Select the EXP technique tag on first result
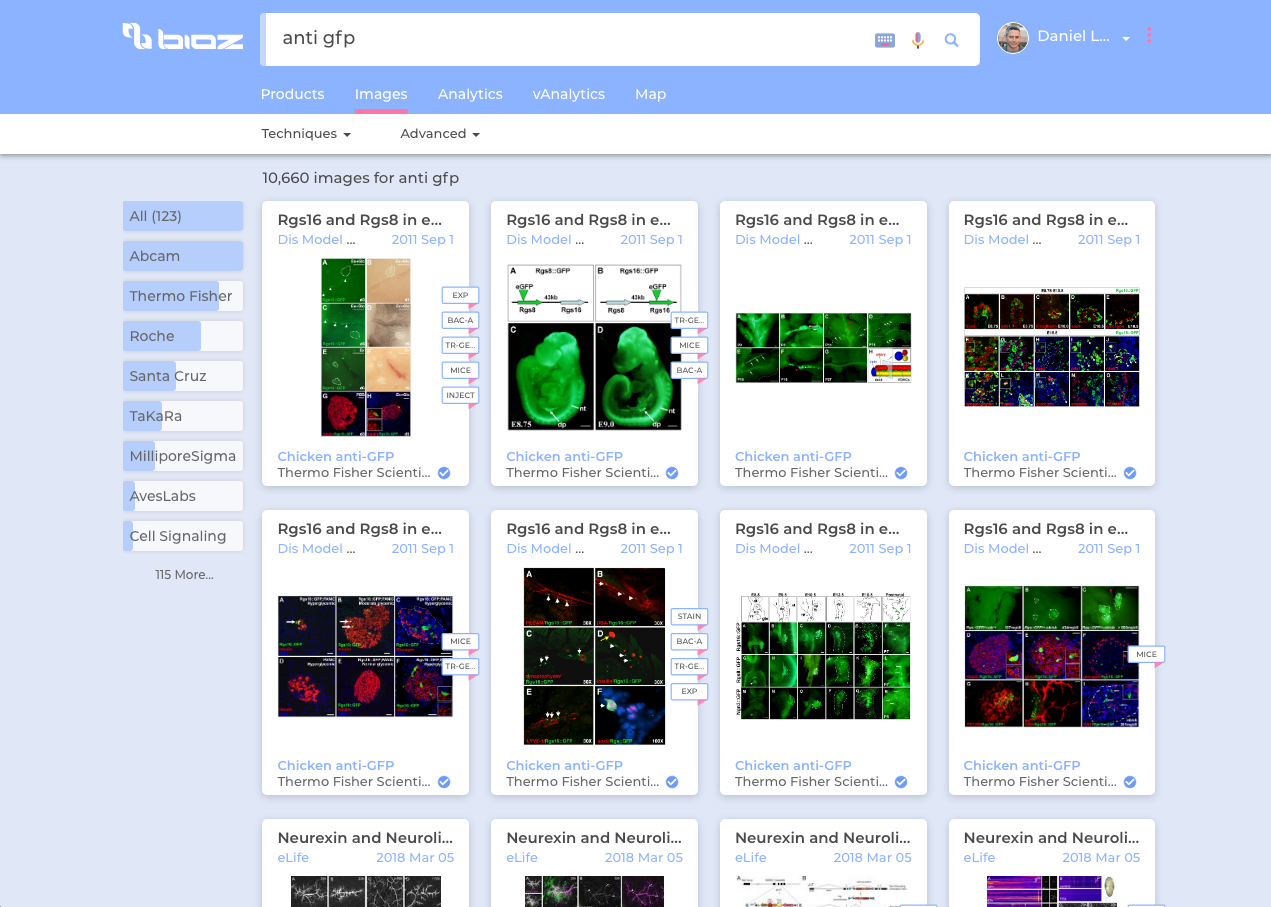Image resolution: width=1271 pixels, height=907 pixels. (x=460, y=295)
